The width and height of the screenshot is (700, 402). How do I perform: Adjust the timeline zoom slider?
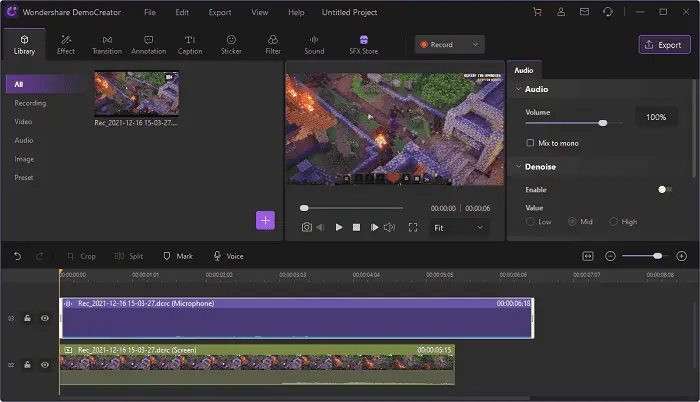645,256
